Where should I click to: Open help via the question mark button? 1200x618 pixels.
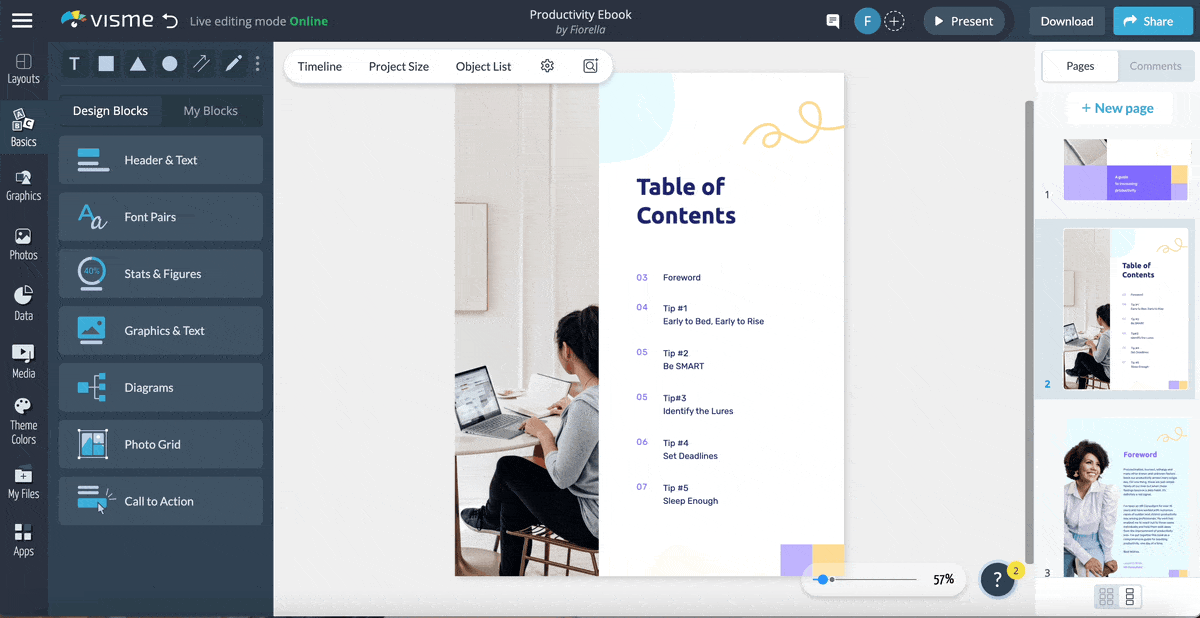997,579
